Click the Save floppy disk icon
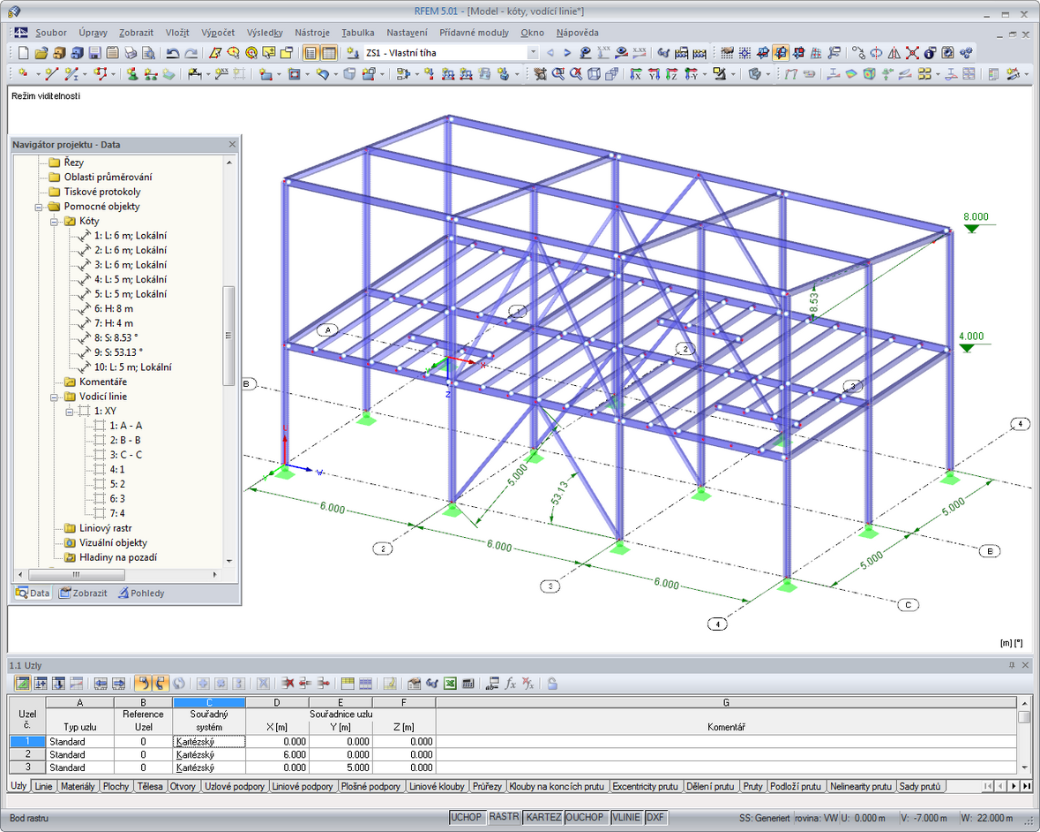 pyautogui.click(x=95, y=53)
